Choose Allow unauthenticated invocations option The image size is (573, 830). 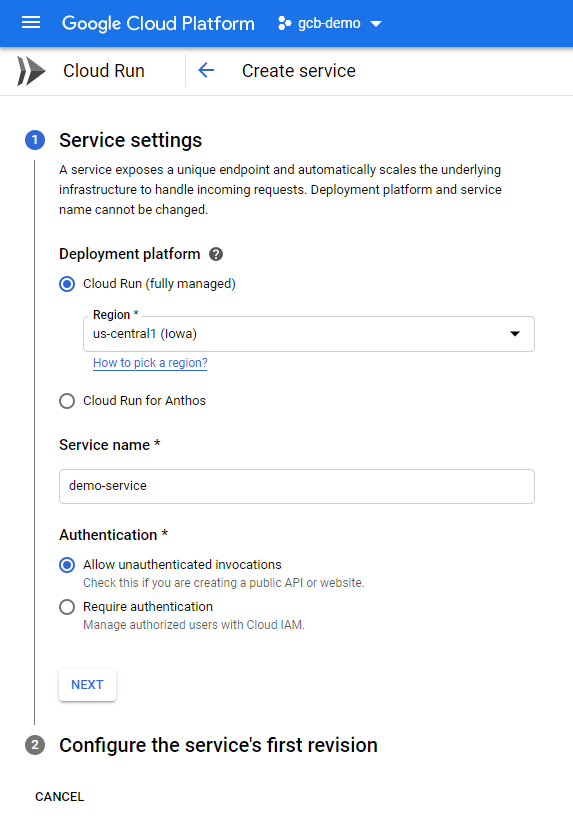click(x=67, y=565)
